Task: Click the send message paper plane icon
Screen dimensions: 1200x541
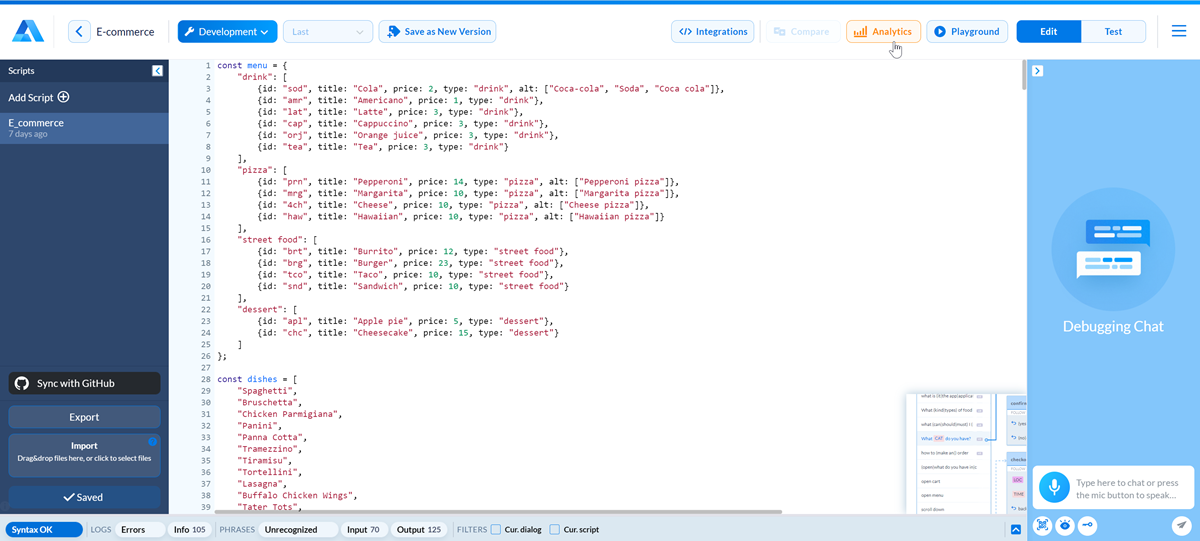Action: point(1181,525)
